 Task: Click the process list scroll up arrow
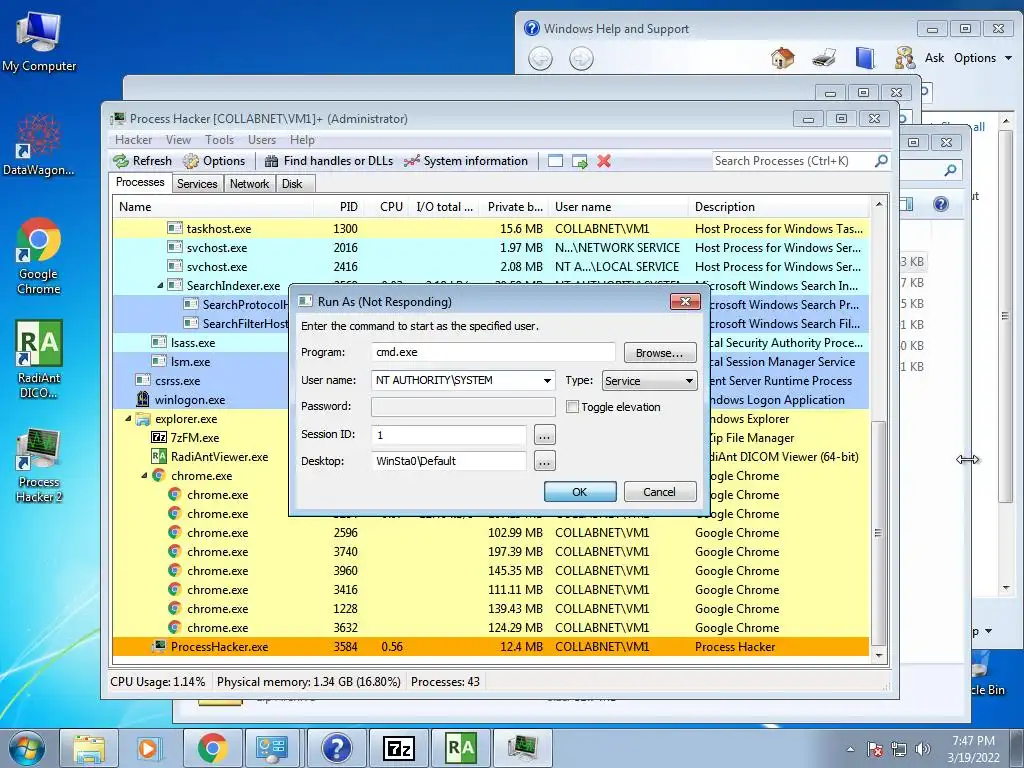pyautogui.click(x=879, y=204)
